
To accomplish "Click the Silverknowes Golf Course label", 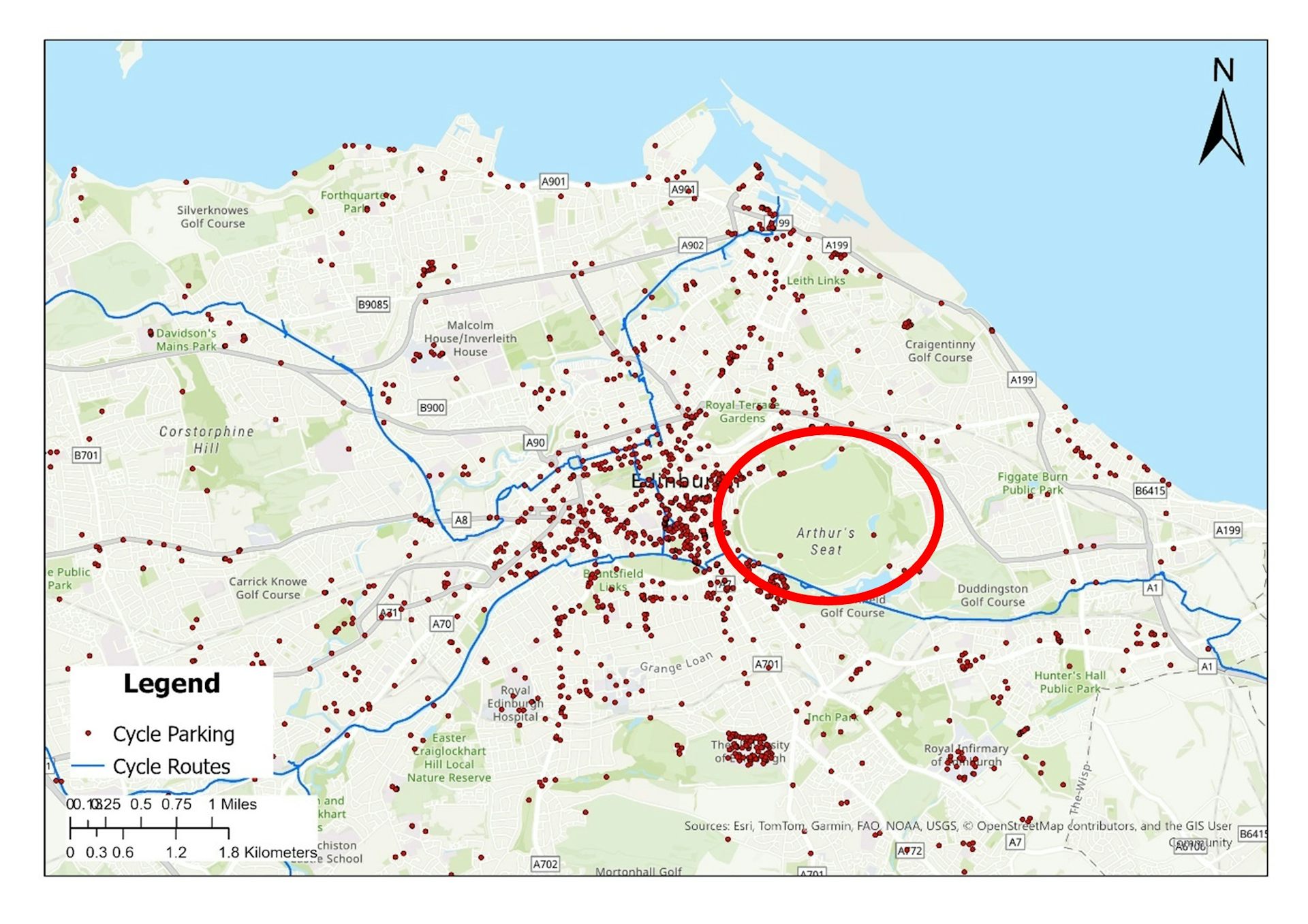I will 213,217.
